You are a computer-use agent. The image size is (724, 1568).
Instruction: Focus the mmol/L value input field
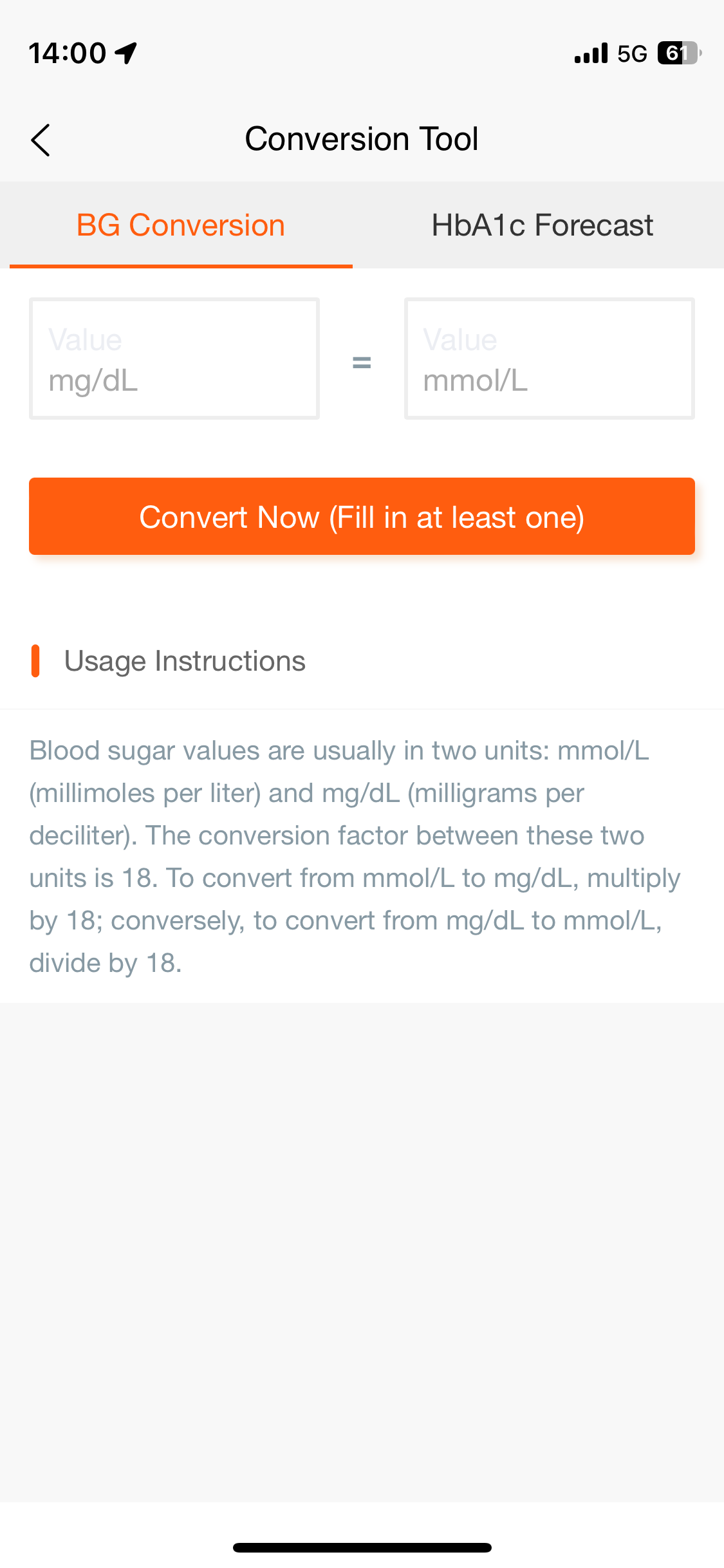click(x=549, y=359)
